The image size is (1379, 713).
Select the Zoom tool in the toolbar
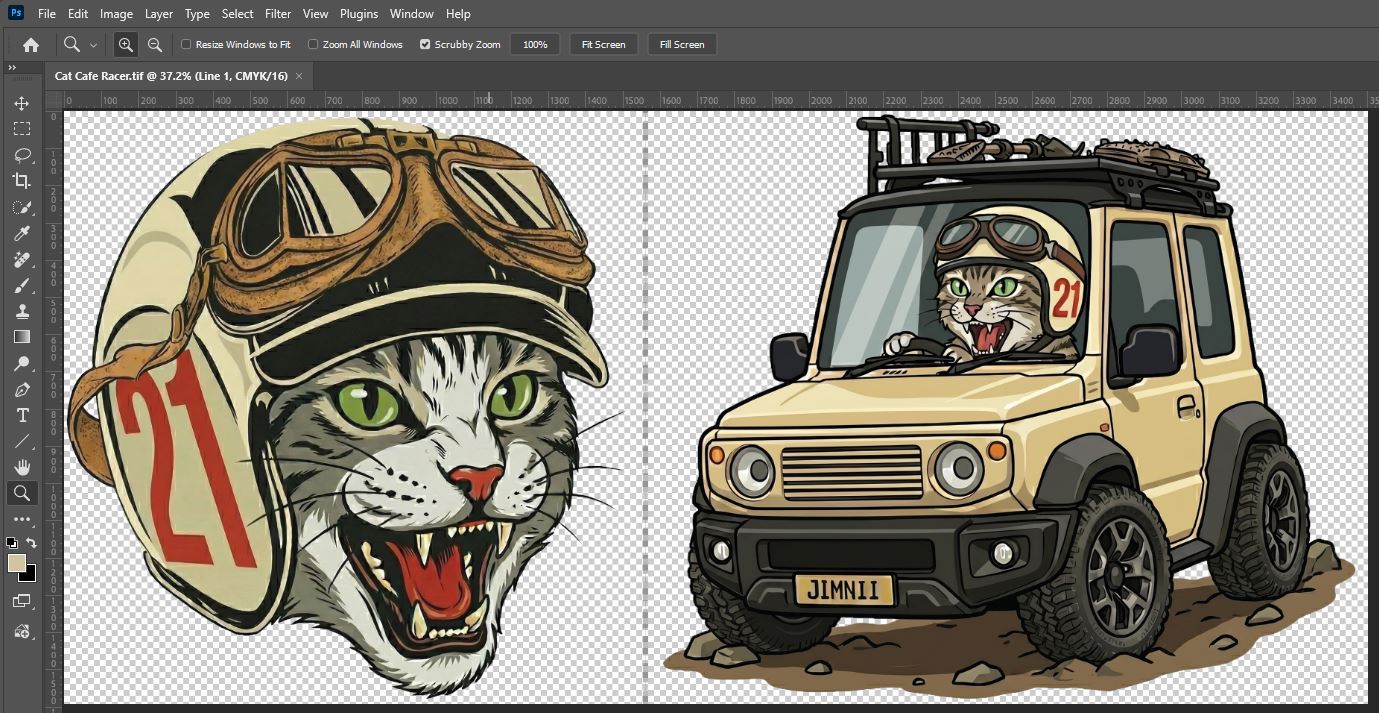pyautogui.click(x=22, y=493)
